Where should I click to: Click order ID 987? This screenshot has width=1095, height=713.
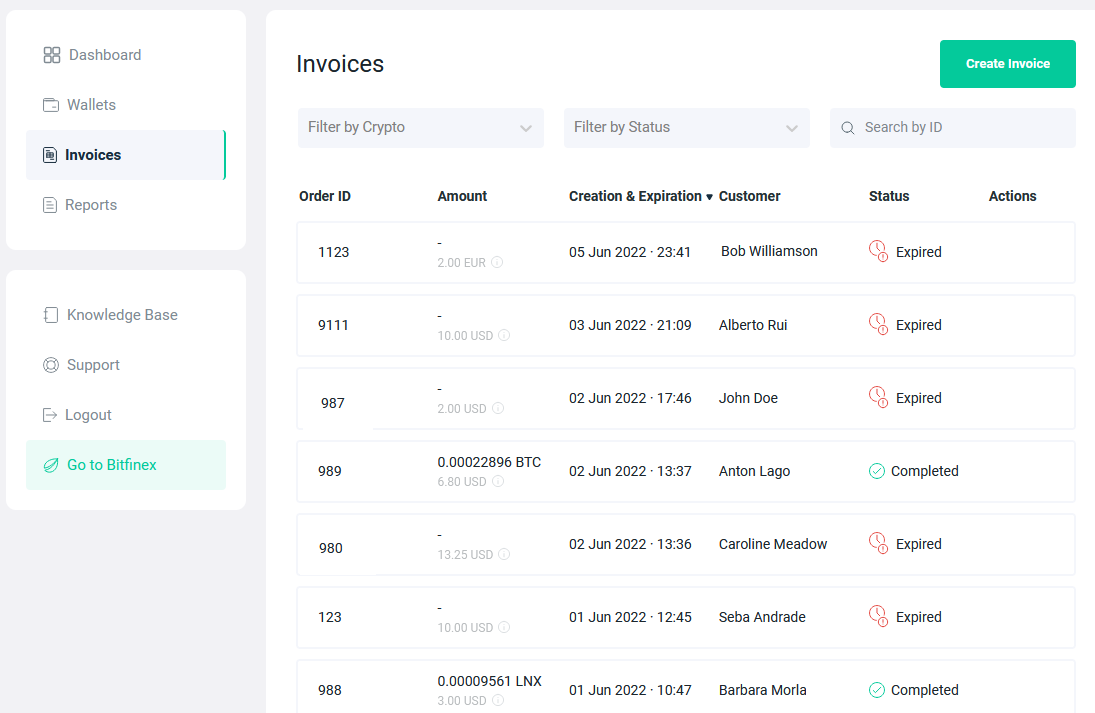click(x=332, y=404)
